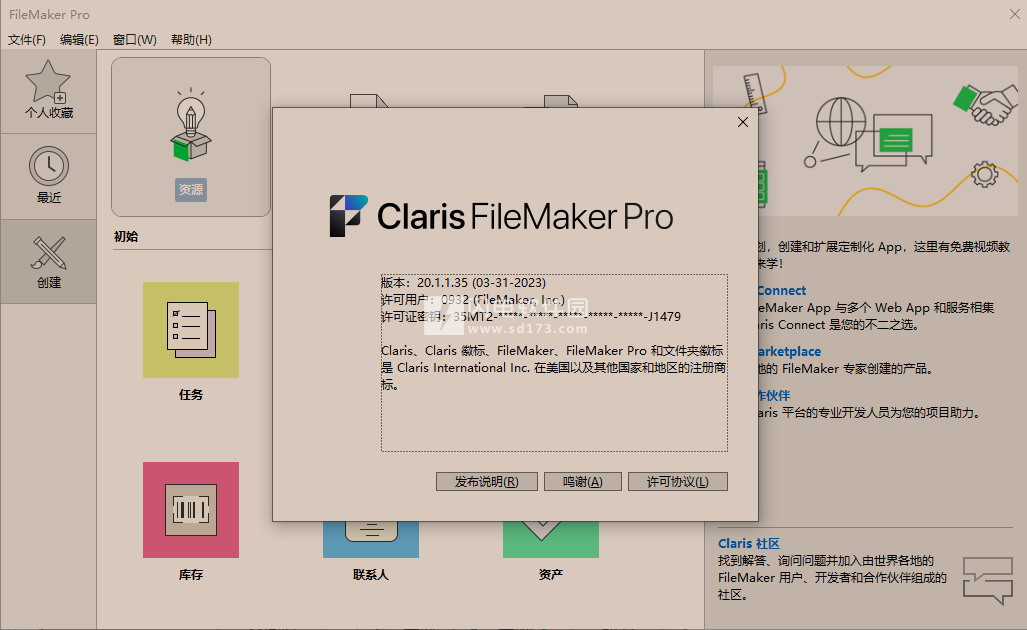Choose the 资产 assets template

click(x=551, y=540)
